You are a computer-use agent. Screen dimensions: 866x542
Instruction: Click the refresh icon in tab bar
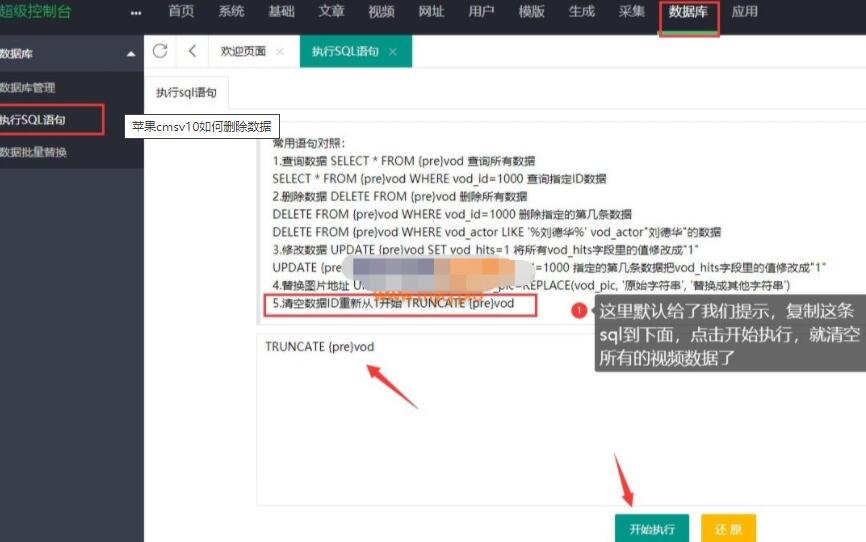click(x=160, y=51)
